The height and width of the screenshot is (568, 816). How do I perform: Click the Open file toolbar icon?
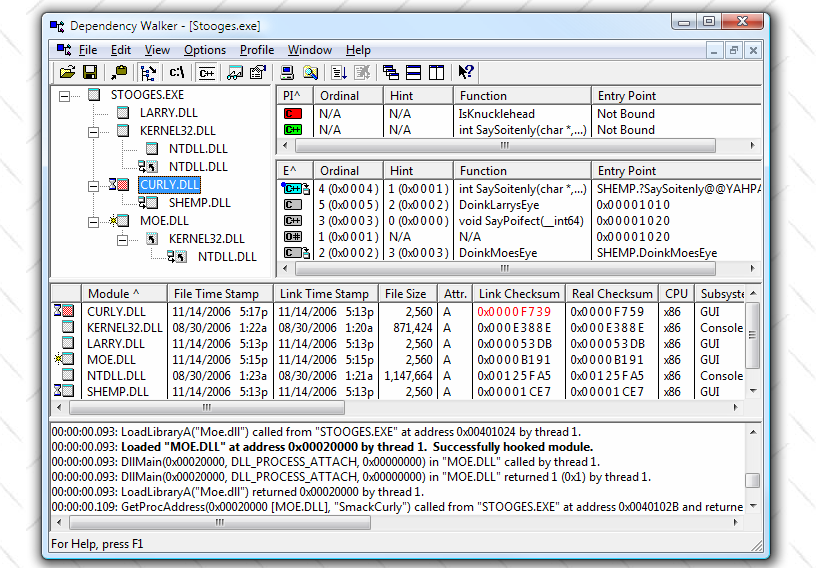point(67,72)
